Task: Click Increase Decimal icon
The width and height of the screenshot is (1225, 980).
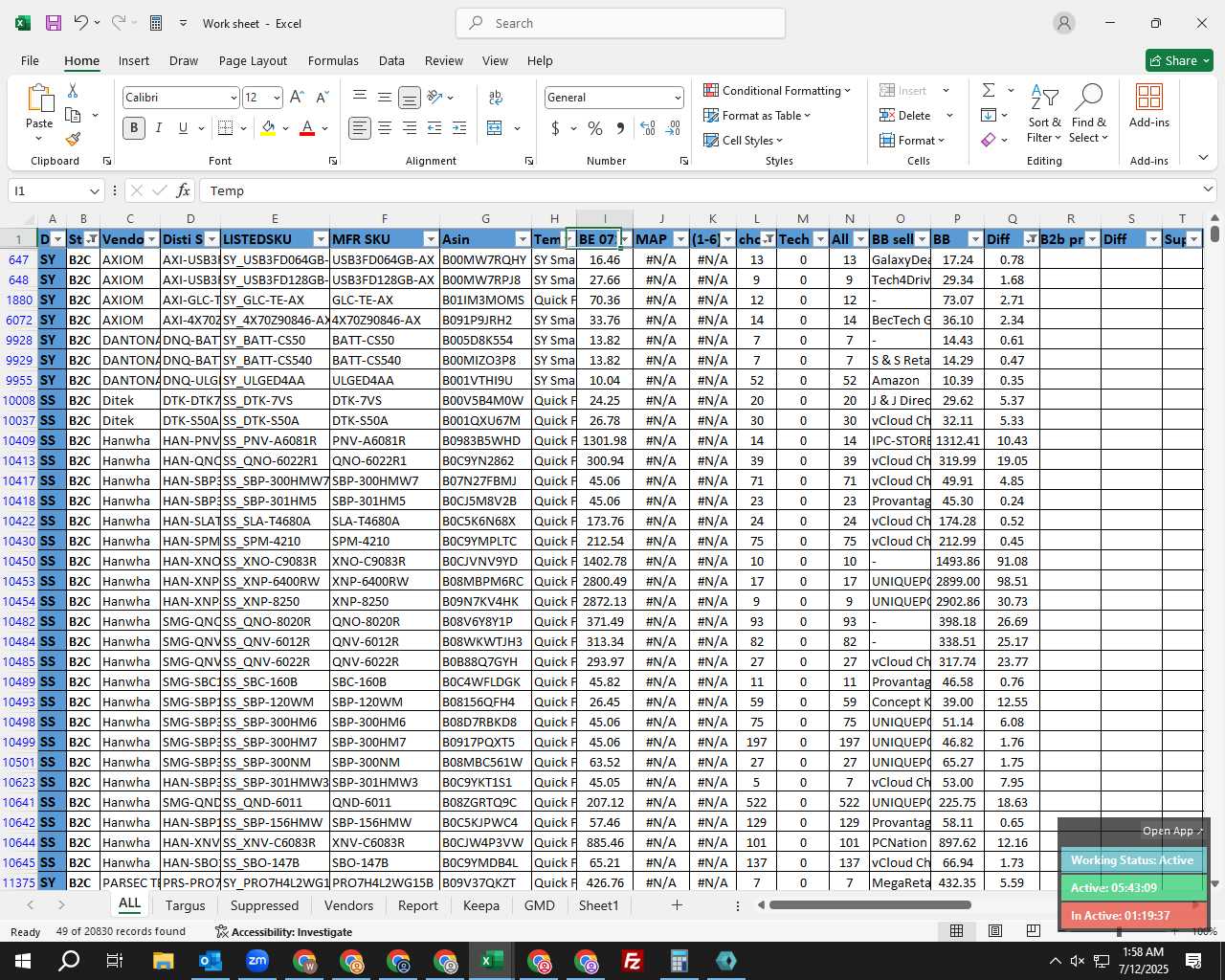Action: coord(648,128)
